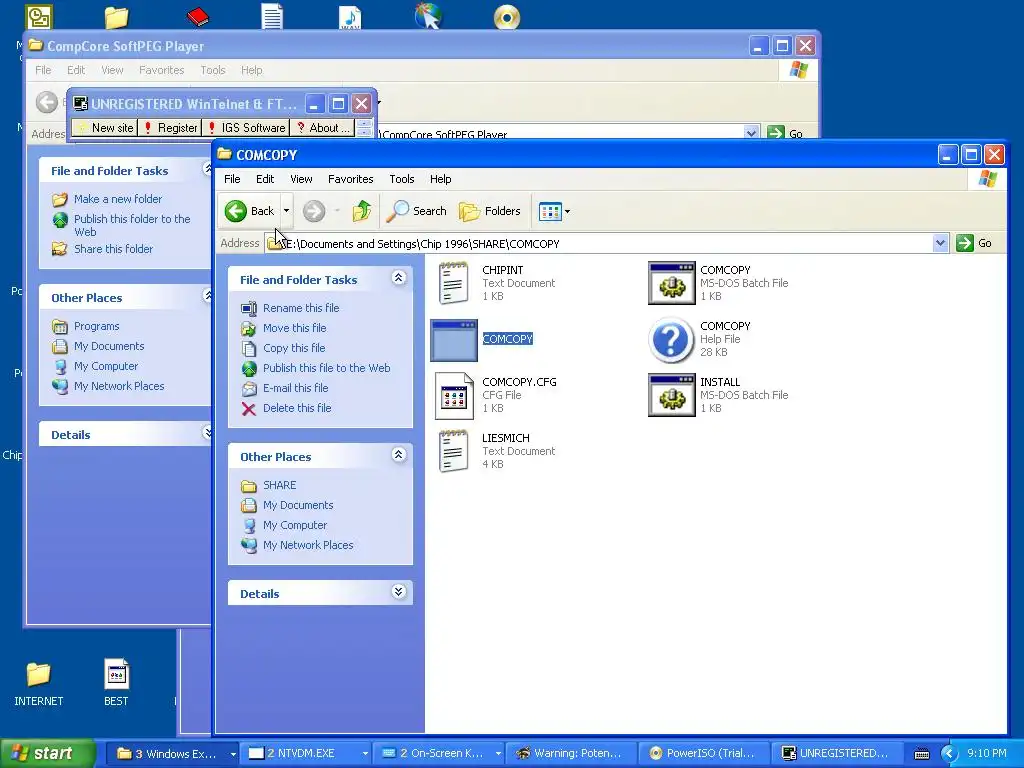The height and width of the screenshot is (768, 1024).
Task: Open File menu in COMCOPY window
Action: click(232, 179)
